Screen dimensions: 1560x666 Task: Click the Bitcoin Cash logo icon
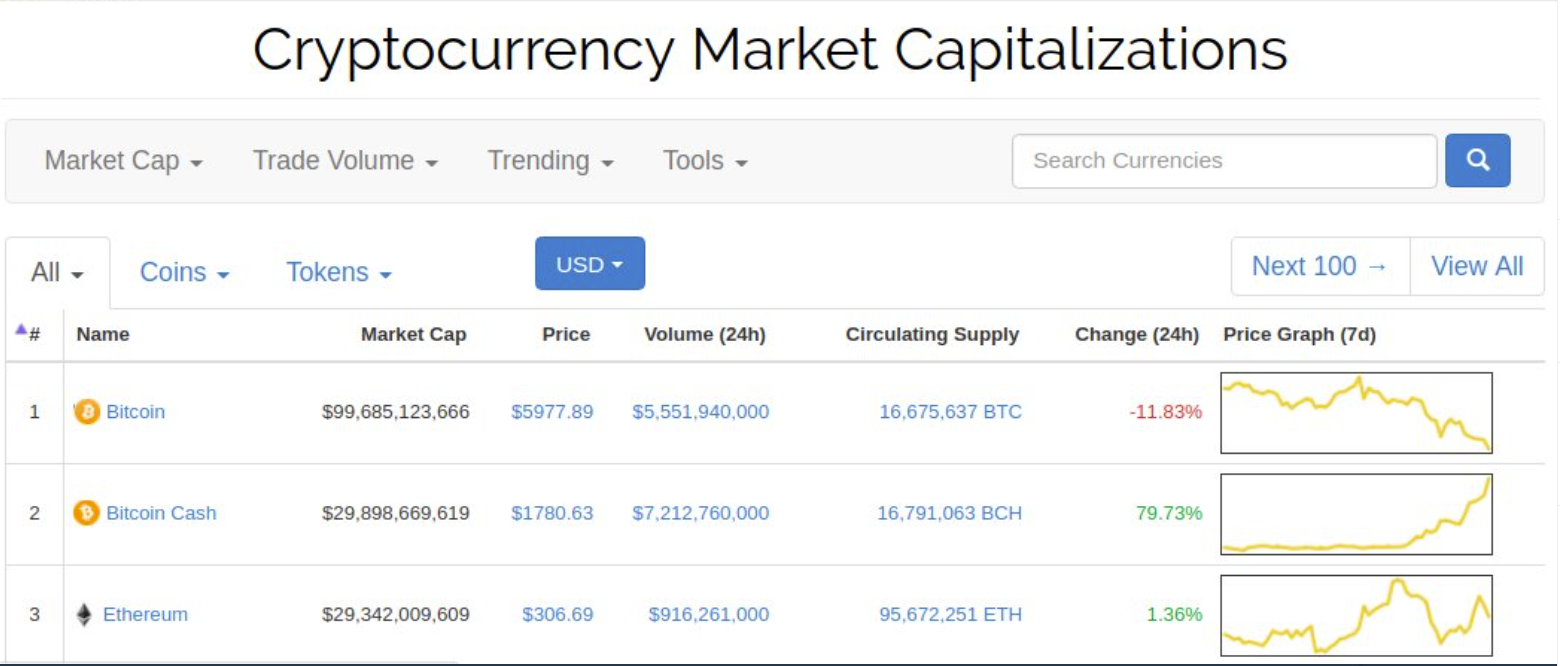(x=87, y=513)
